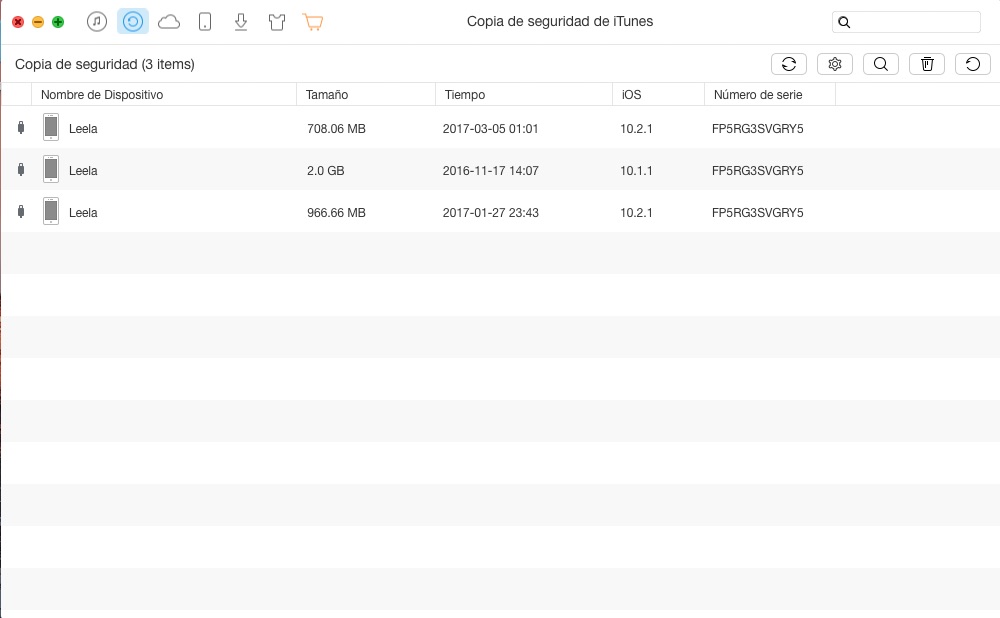This screenshot has width=1000, height=618.
Task: Click the 2017-01-27 23:43 time cell
Action: coord(490,213)
